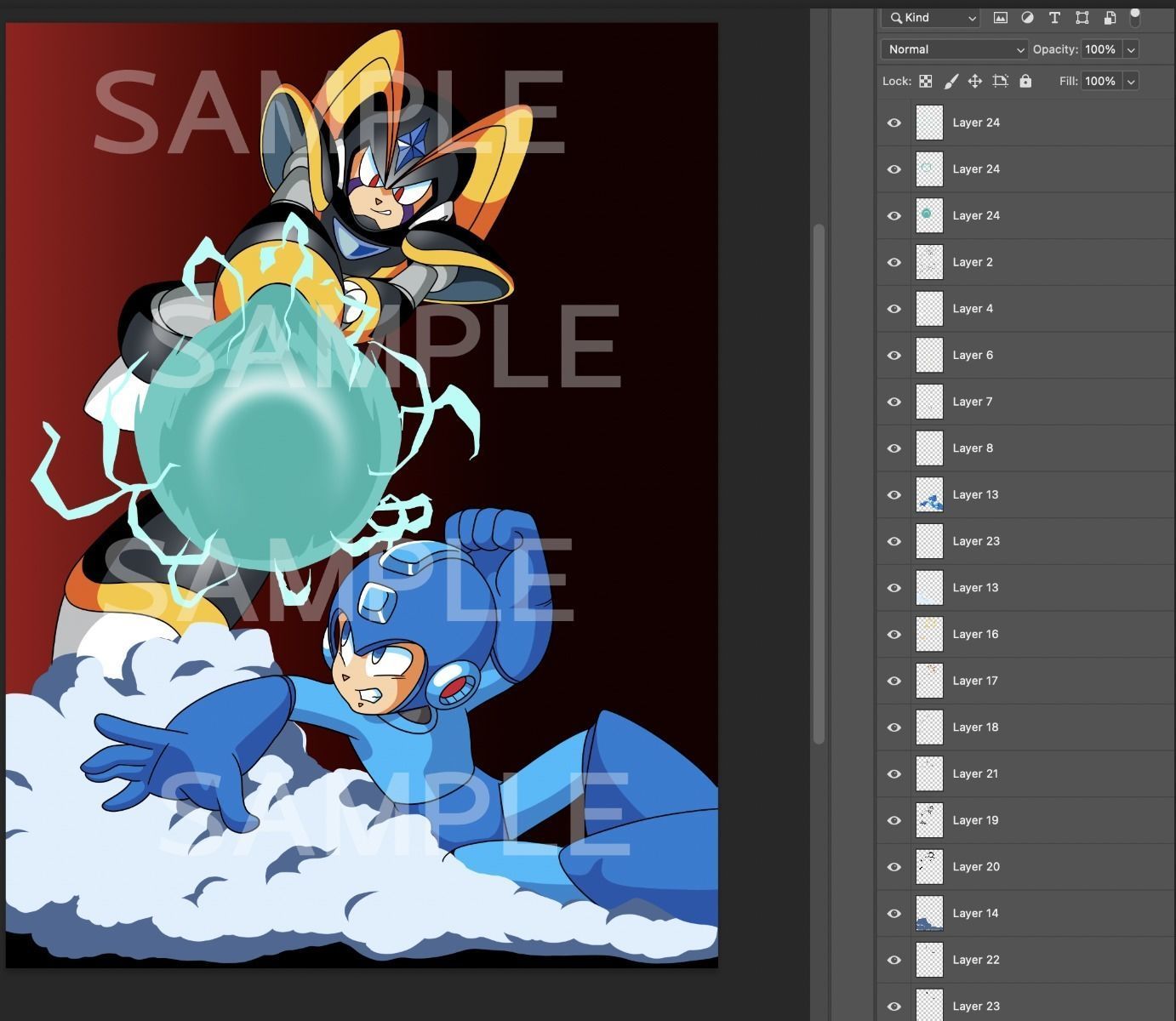This screenshot has width=1176, height=1021.
Task: Filter layers by smart objects icon
Action: (x=1109, y=18)
